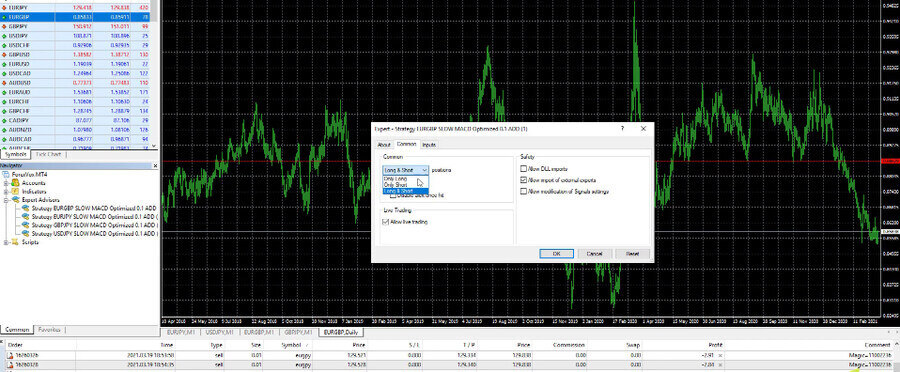Confirm the dialog with OK

click(556, 254)
